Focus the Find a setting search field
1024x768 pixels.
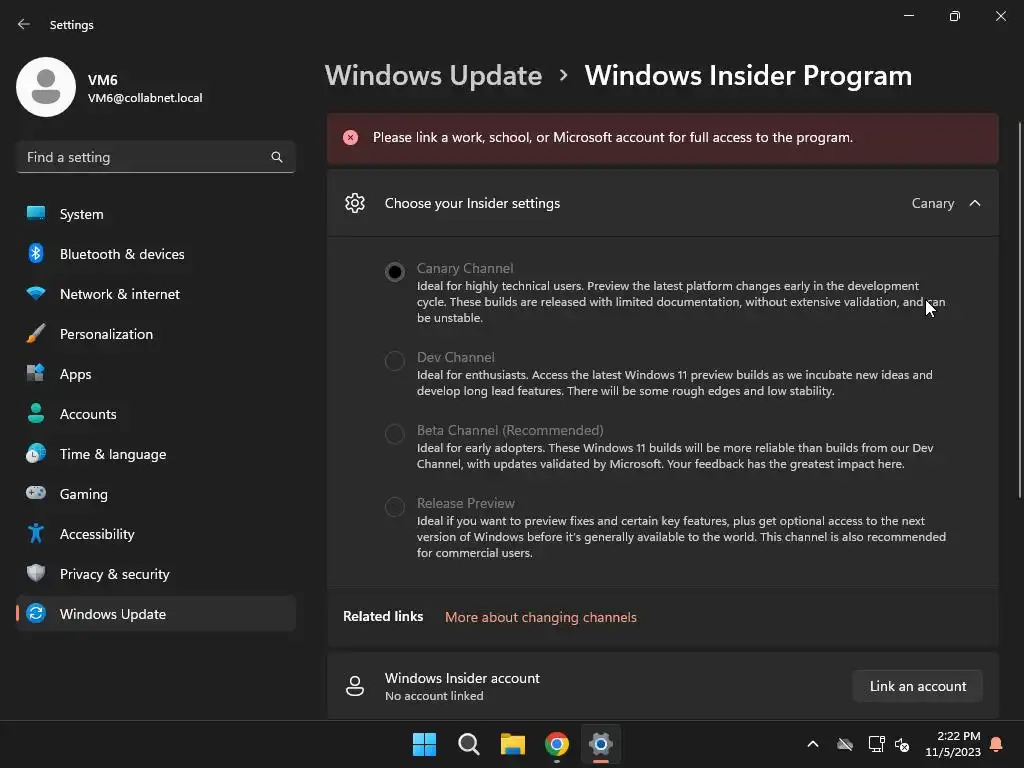[155, 157]
